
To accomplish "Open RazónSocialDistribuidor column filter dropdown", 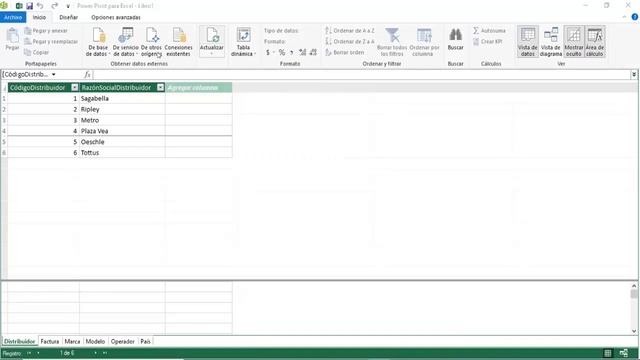I will pyautogui.click(x=160, y=87).
